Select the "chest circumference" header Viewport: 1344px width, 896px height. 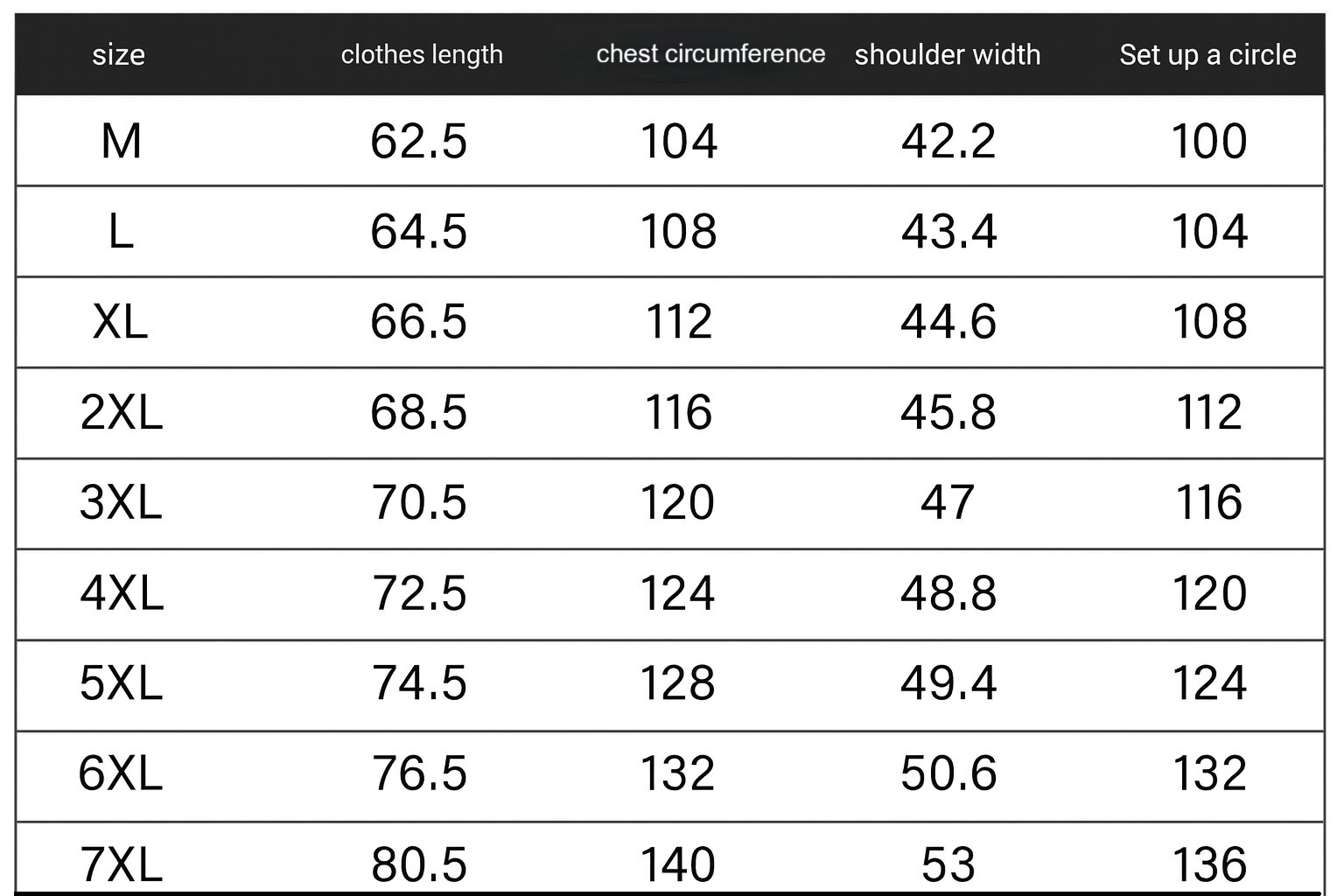(710, 54)
